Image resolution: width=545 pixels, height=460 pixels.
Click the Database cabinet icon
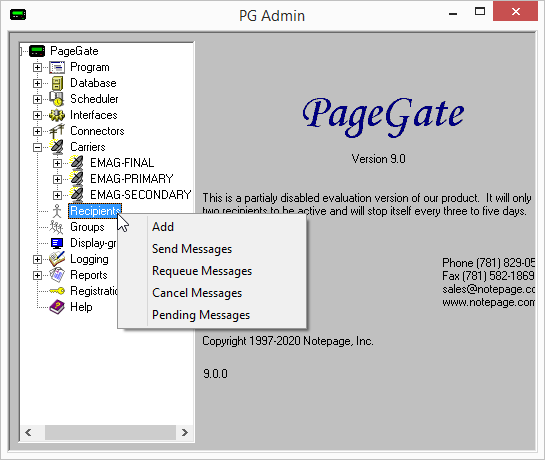coord(57,83)
